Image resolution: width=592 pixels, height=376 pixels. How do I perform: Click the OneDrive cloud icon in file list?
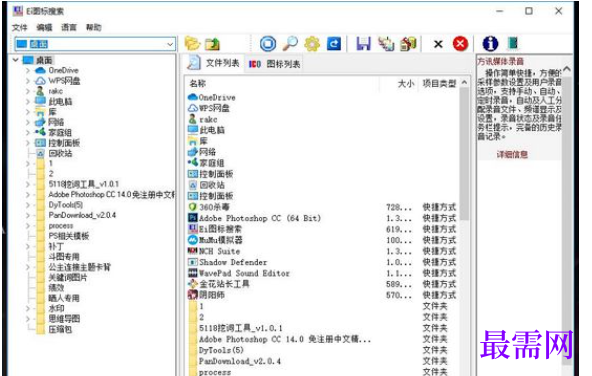click(193, 97)
